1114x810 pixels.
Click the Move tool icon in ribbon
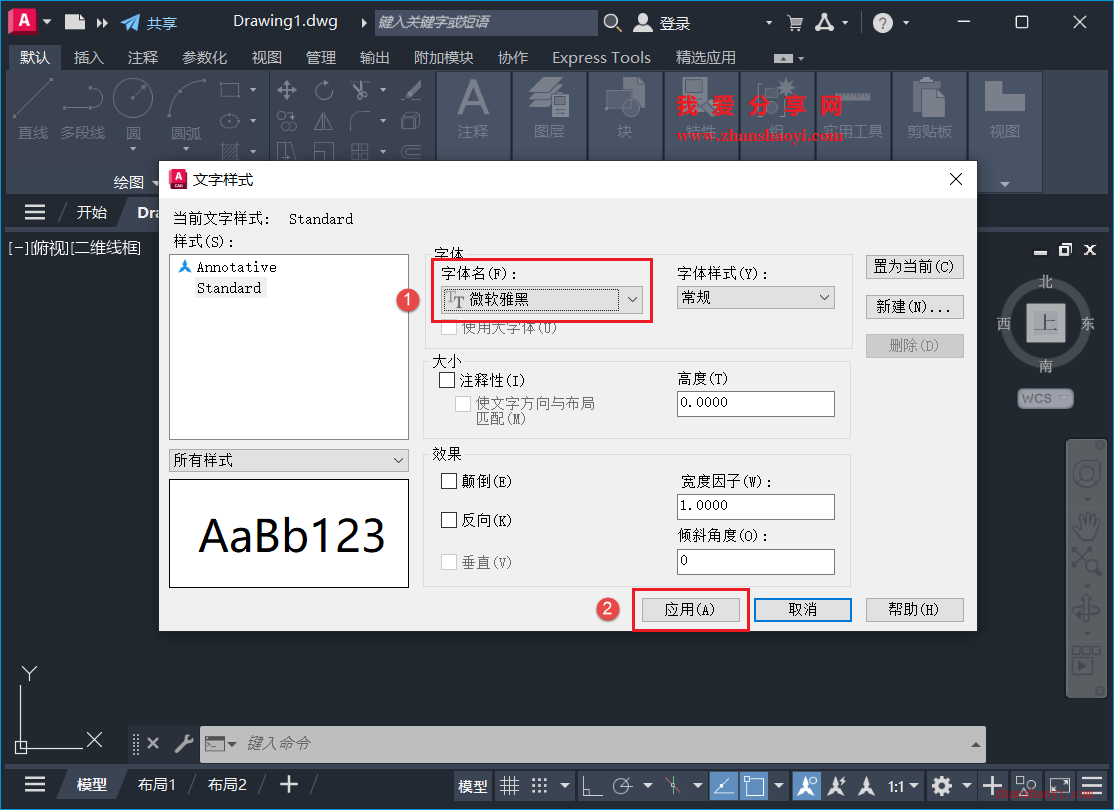[x=287, y=90]
